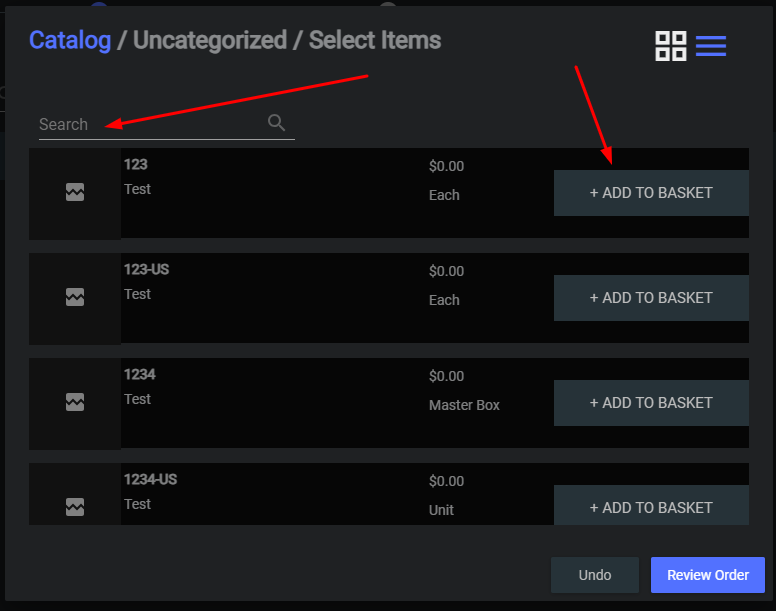Screen dimensions: 776x611
Task: Open image placeholder for item 123
Action: tap(75, 192)
